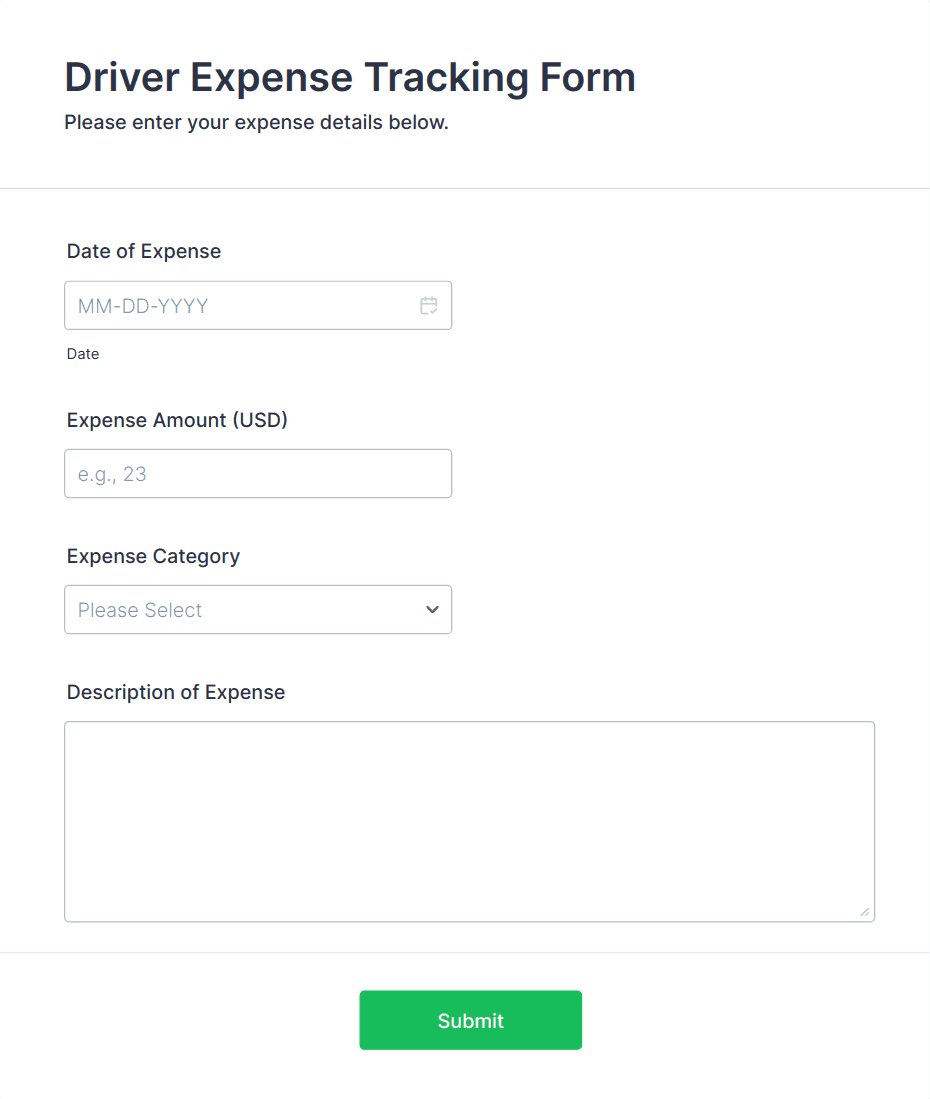Click the 'Expense Amount (USD)' label
This screenshot has height=1099, width=930.
pyautogui.click(x=177, y=420)
